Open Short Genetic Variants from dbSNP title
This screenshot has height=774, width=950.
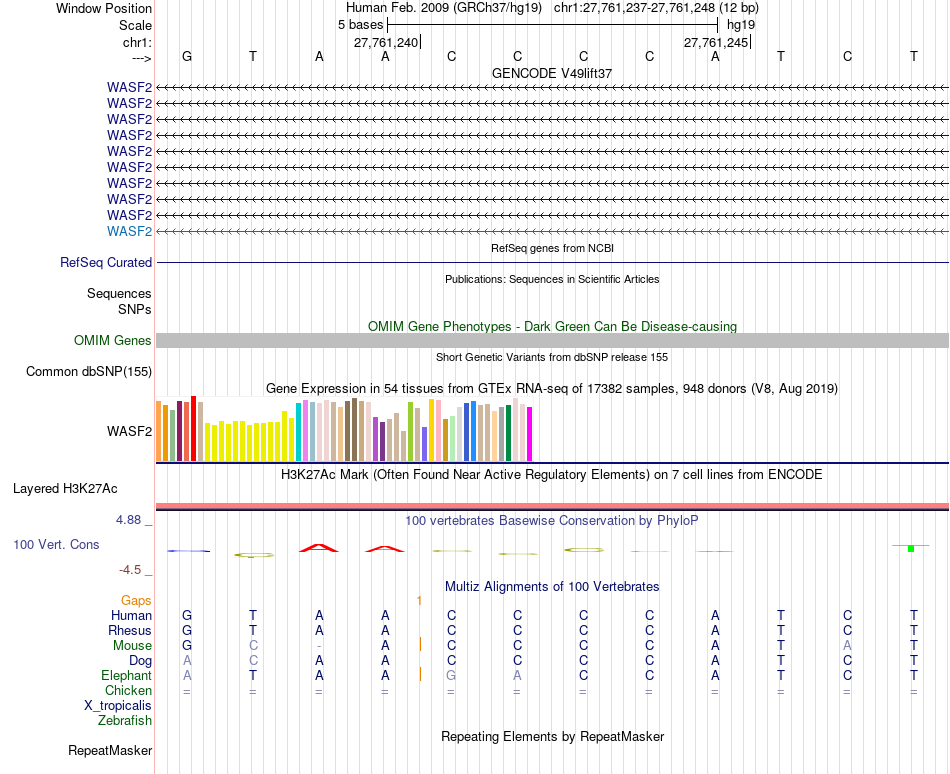[x=552, y=357]
